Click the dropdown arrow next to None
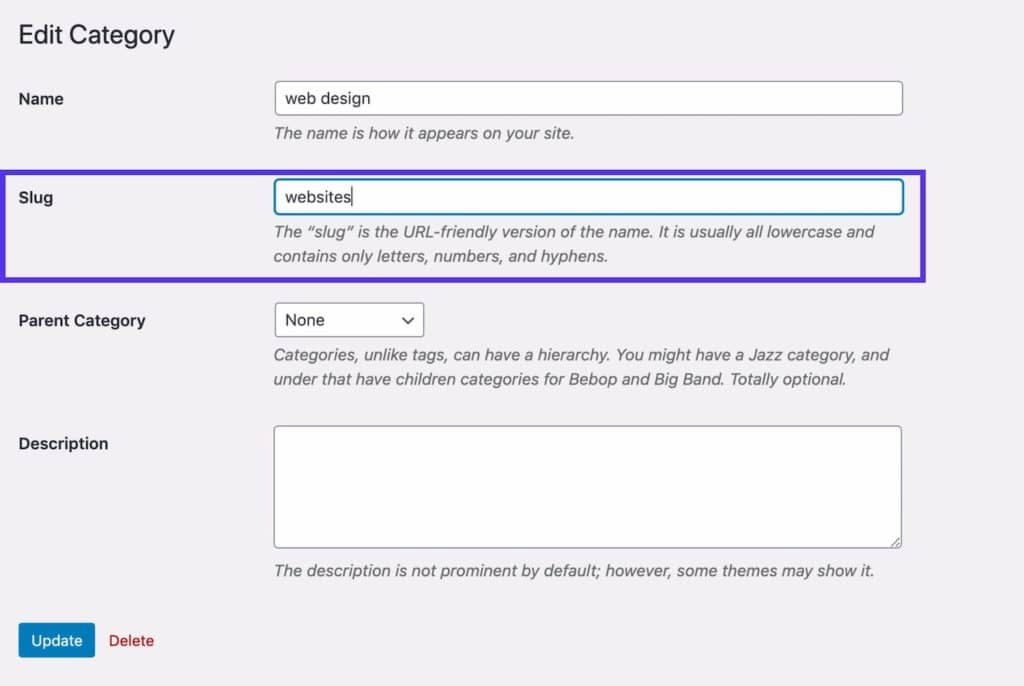1024x686 pixels. click(407, 320)
